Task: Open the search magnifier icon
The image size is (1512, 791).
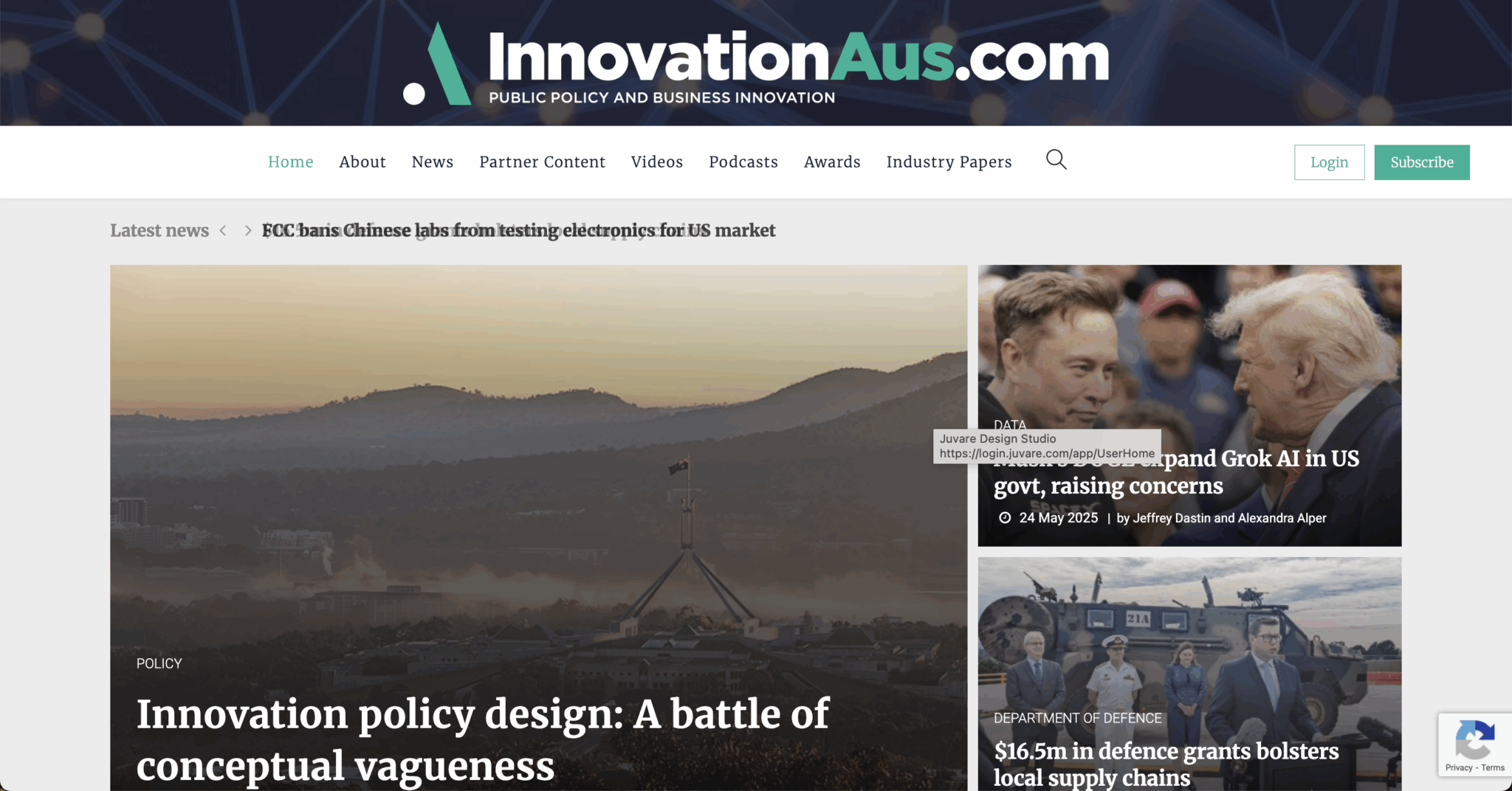Action: (1056, 160)
